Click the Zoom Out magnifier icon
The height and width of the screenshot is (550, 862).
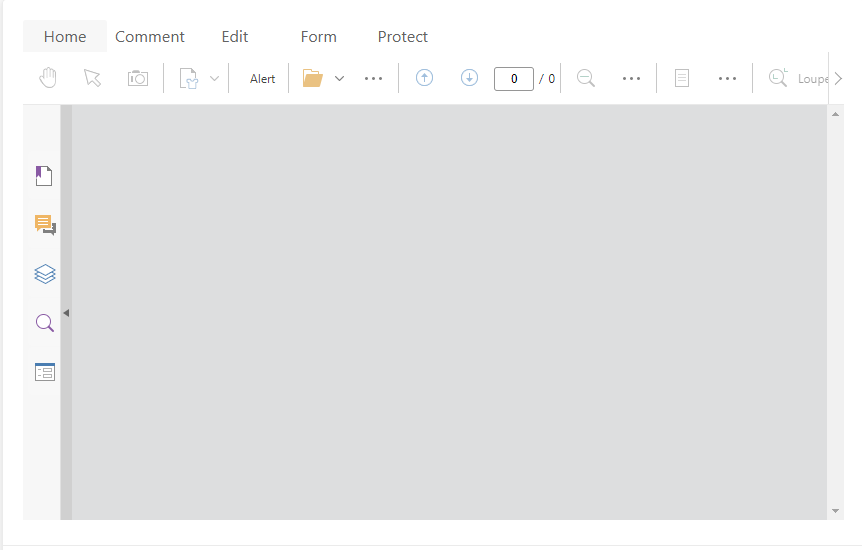pyautogui.click(x=586, y=78)
